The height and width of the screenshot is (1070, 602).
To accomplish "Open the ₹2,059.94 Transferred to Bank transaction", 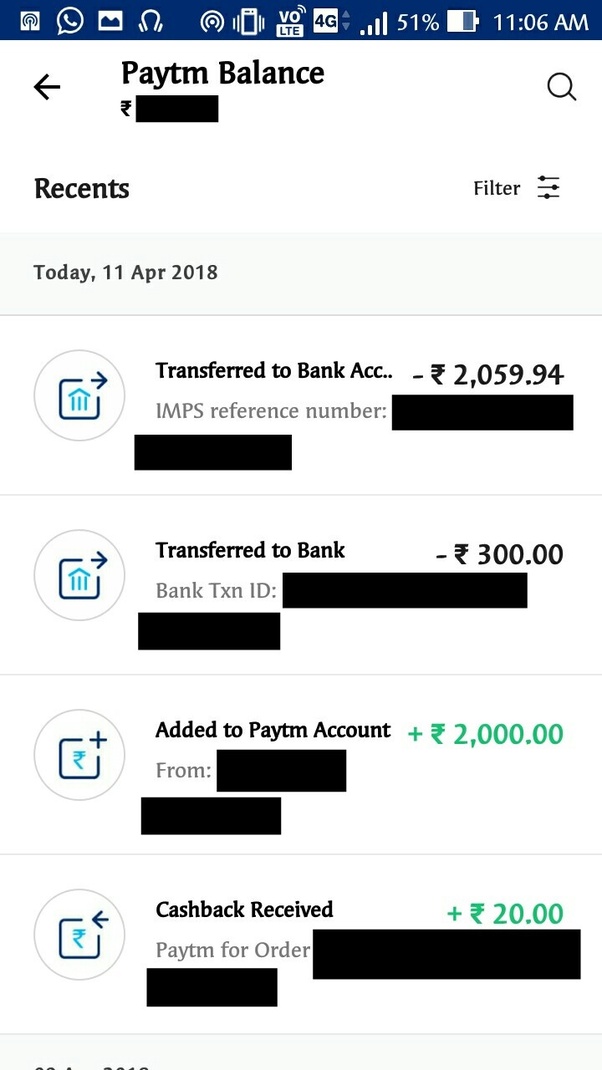I will 300,400.
